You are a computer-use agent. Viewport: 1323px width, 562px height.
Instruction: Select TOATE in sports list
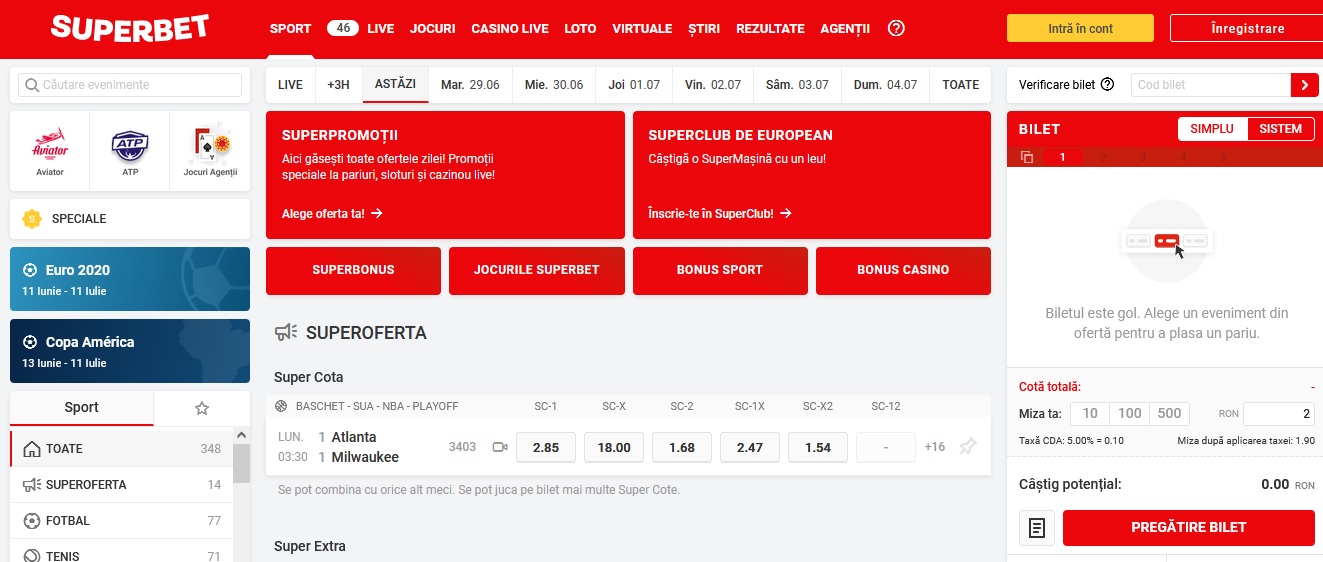click(122, 449)
